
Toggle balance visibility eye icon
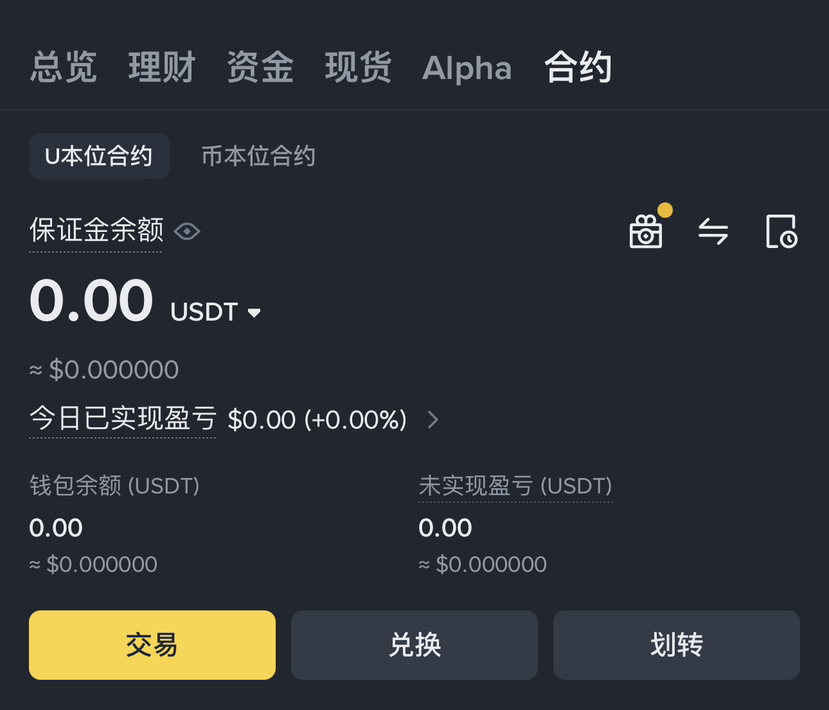[x=187, y=232]
